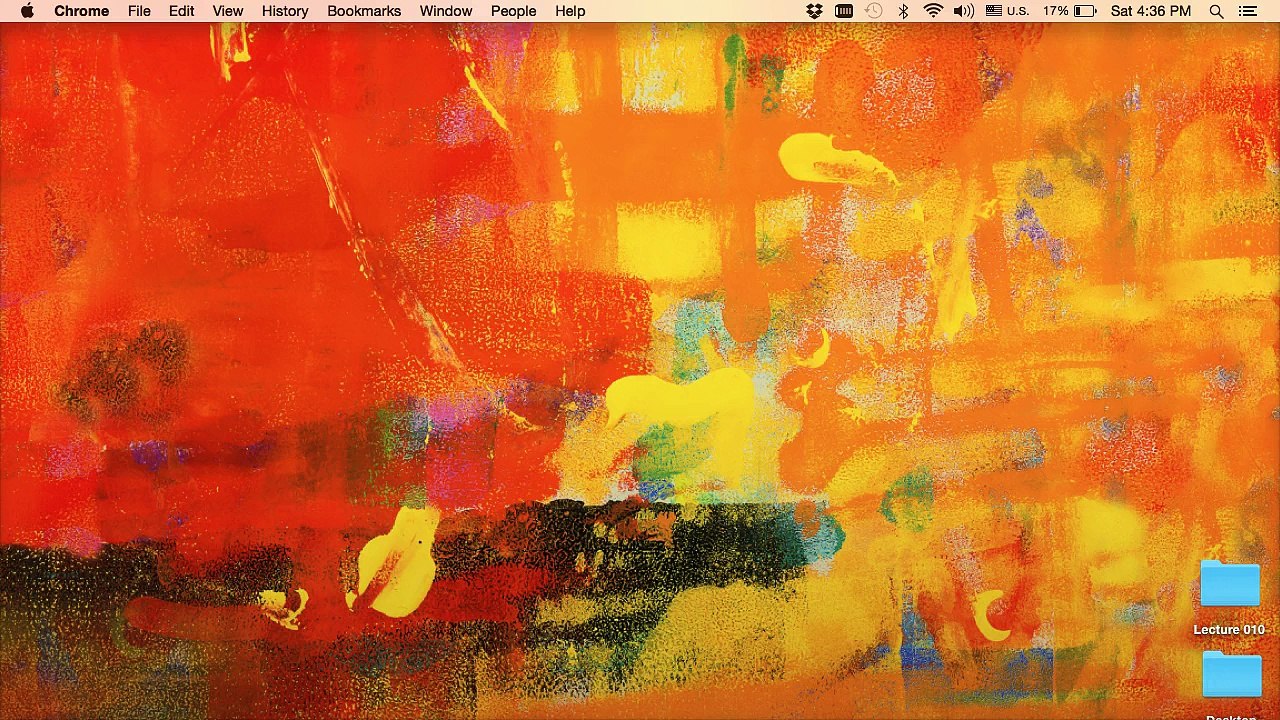Click the Dropbox menu bar icon
The height and width of the screenshot is (720, 1280).
(x=814, y=11)
